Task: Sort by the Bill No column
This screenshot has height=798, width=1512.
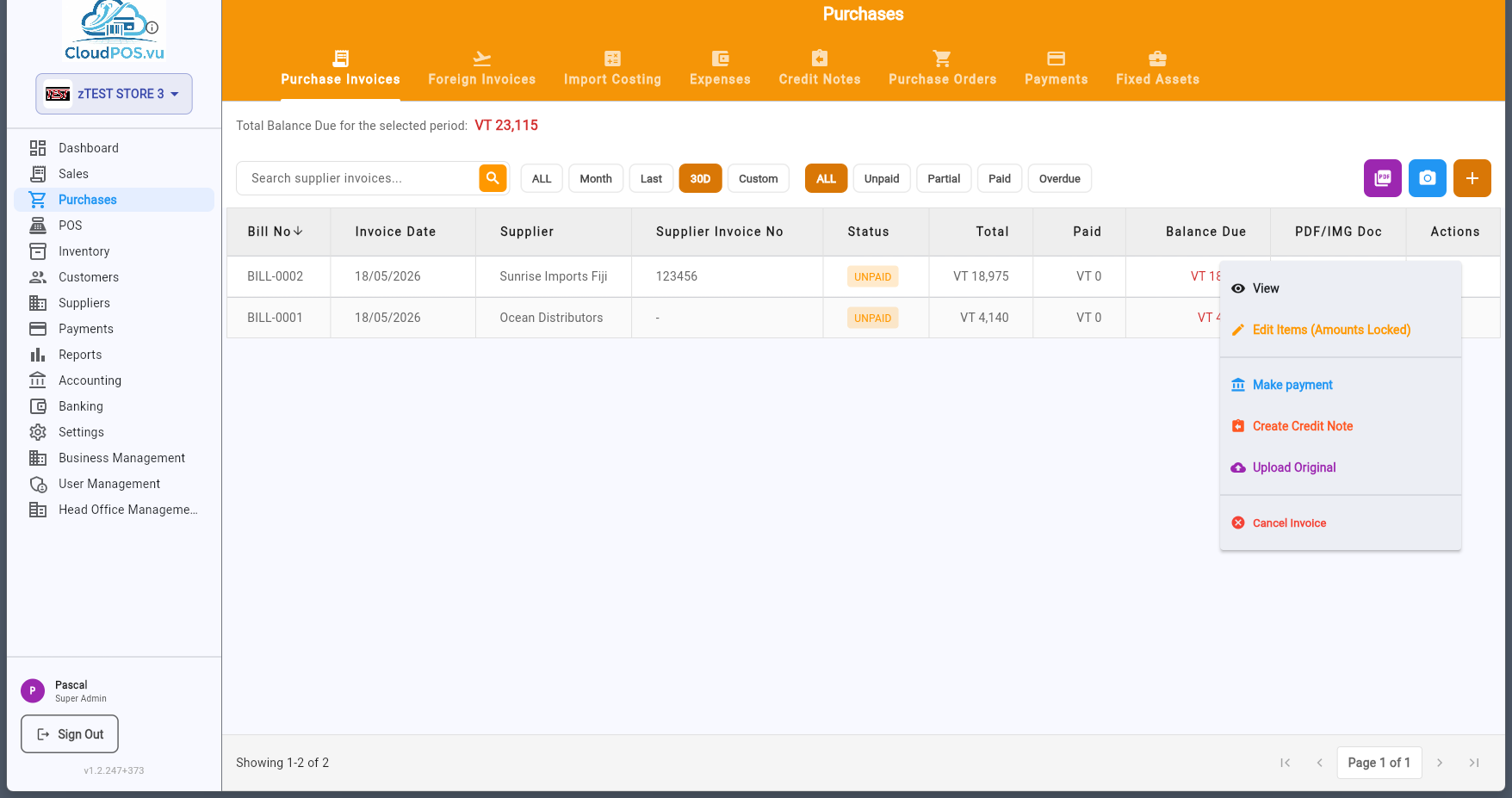Action: click(275, 232)
